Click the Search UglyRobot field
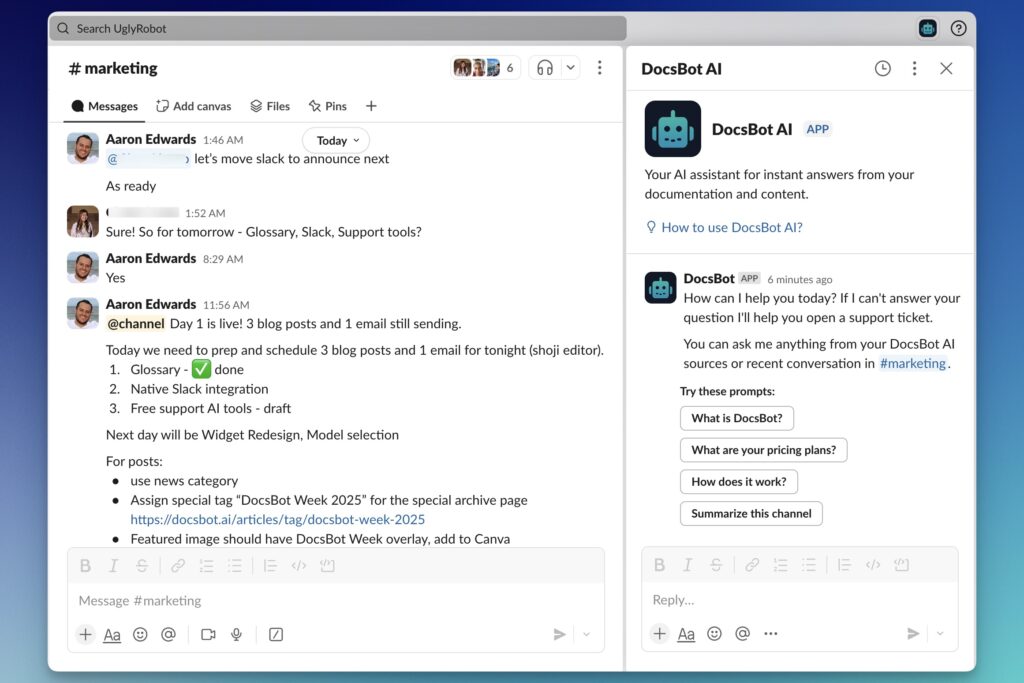Viewport: 1024px width, 683px height. 337,28
